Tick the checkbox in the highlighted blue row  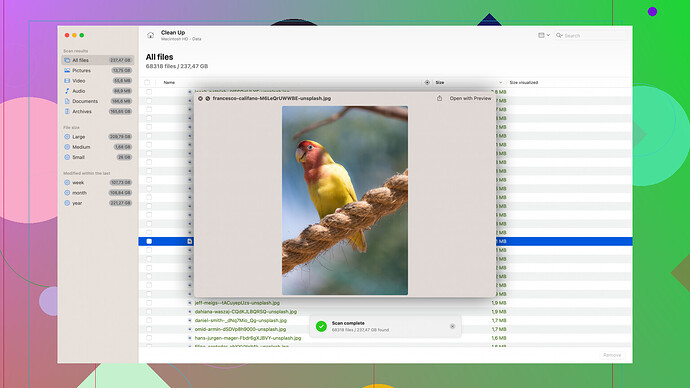(x=149, y=241)
